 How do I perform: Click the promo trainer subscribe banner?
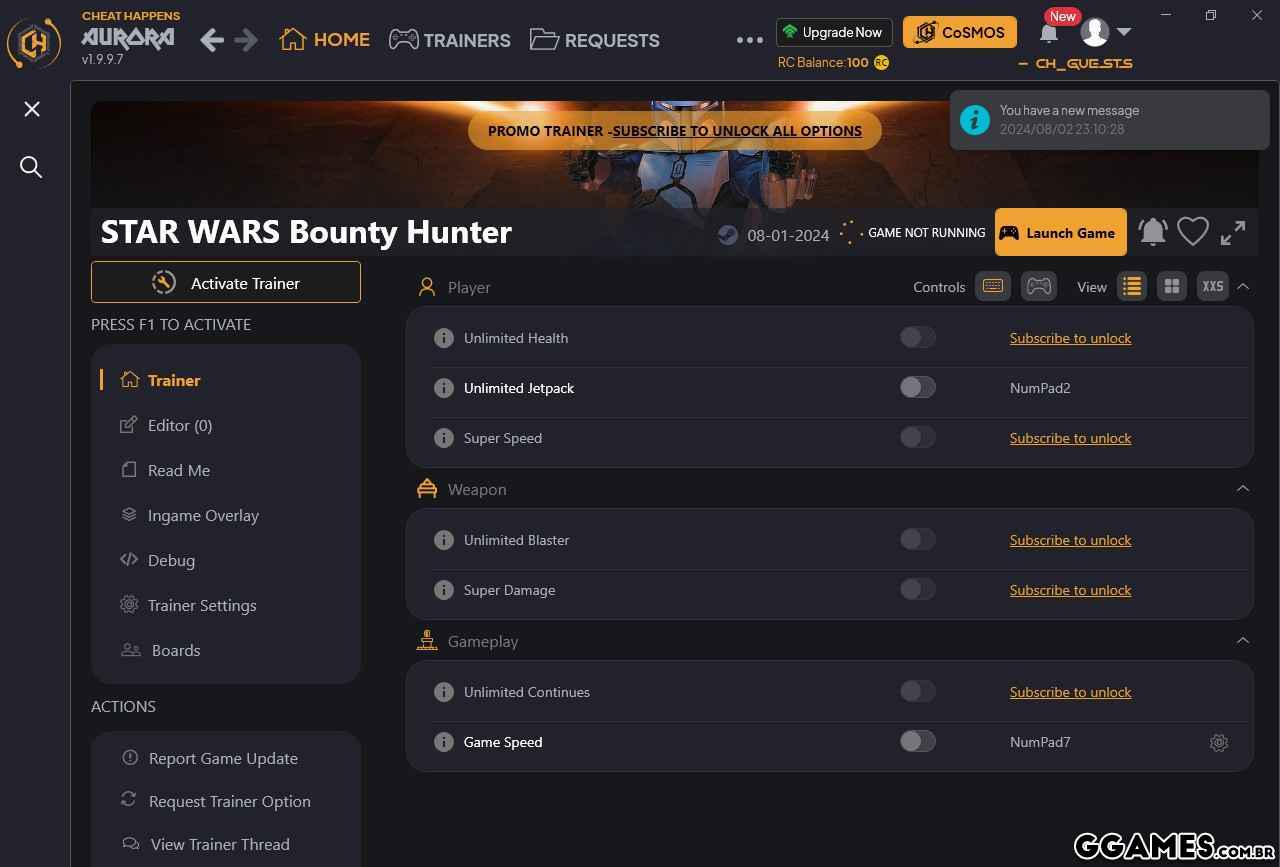(675, 131)
